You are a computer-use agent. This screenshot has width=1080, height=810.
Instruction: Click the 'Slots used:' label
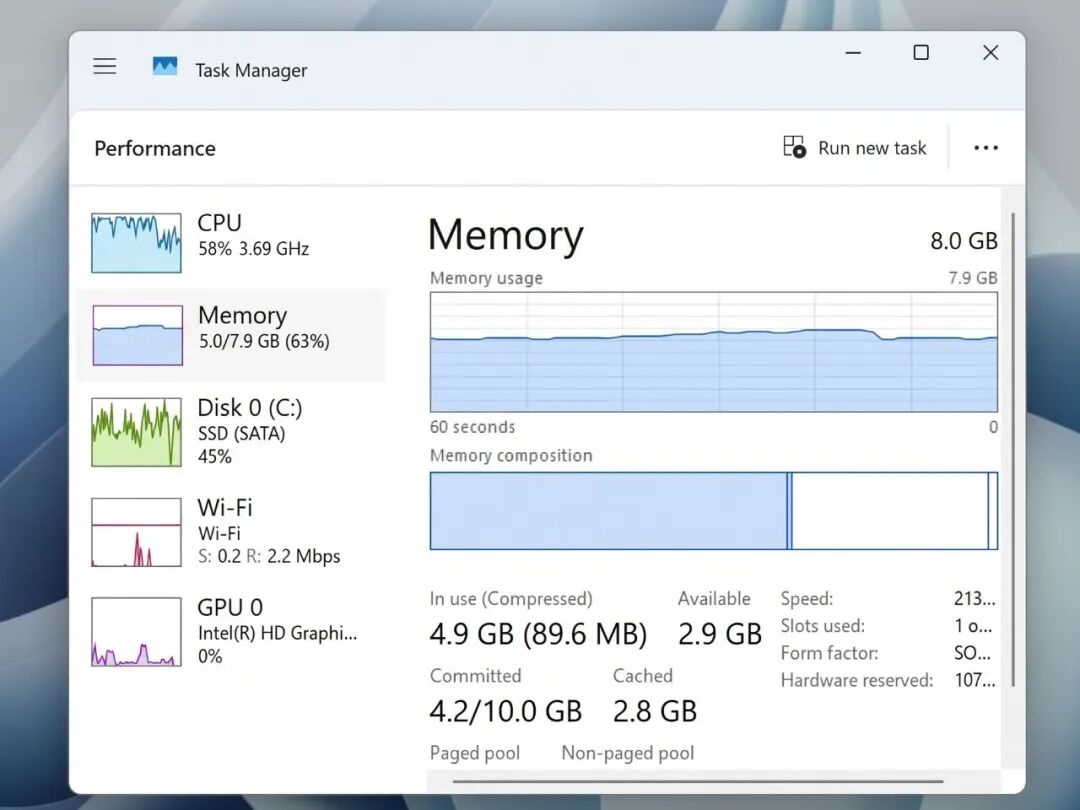[822, 625]
